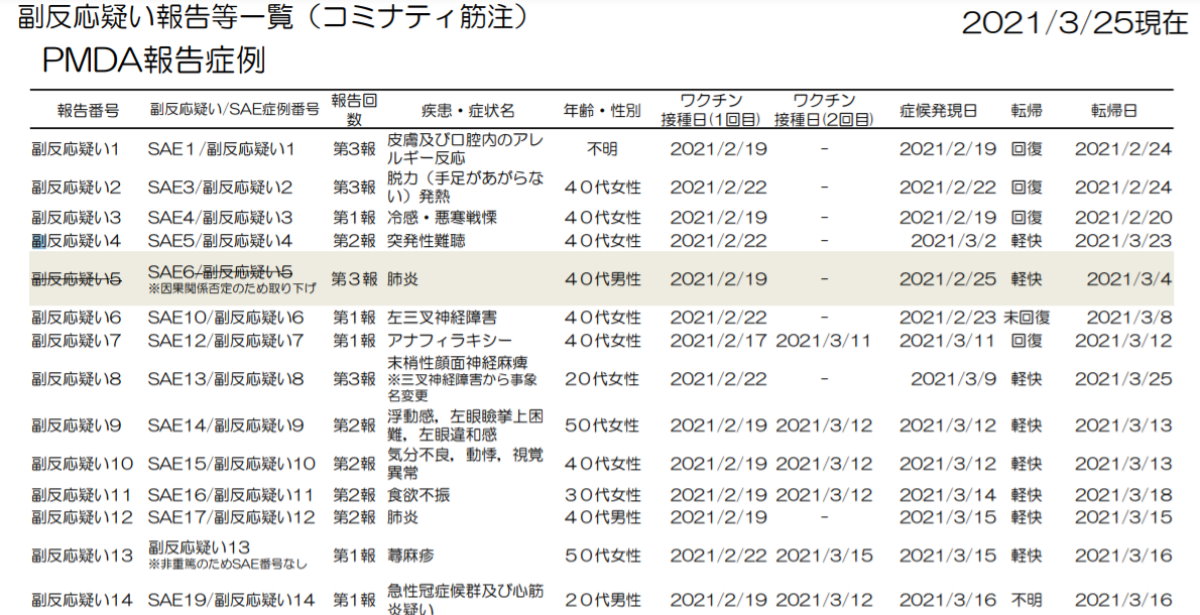Click the 報告番号 column header
This screenshot has width=1200, height=615.
pyautogui.click(x=89, y=110)
